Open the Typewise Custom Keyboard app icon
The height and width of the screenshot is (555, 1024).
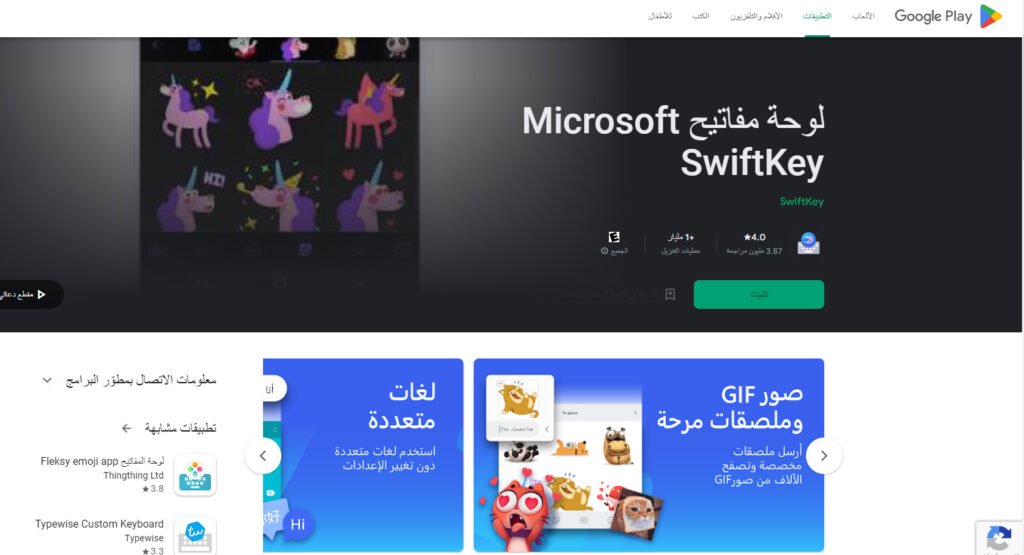click(x=195, y=535)
